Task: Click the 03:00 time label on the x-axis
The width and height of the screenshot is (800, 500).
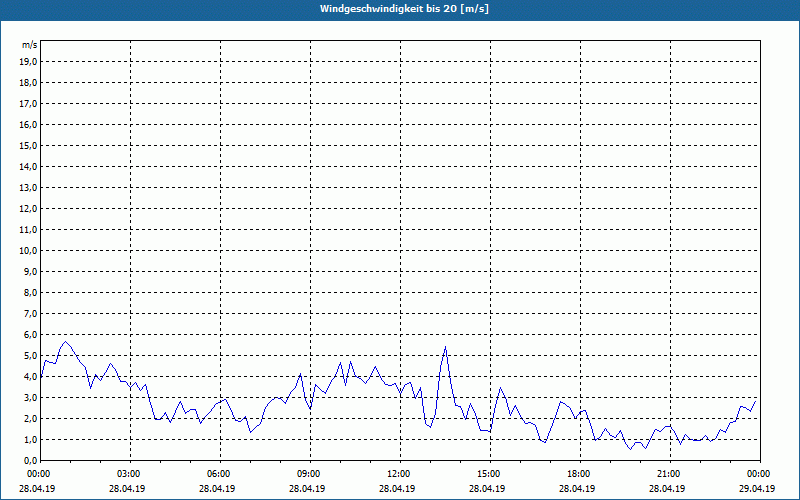Action: click(128, 474)
